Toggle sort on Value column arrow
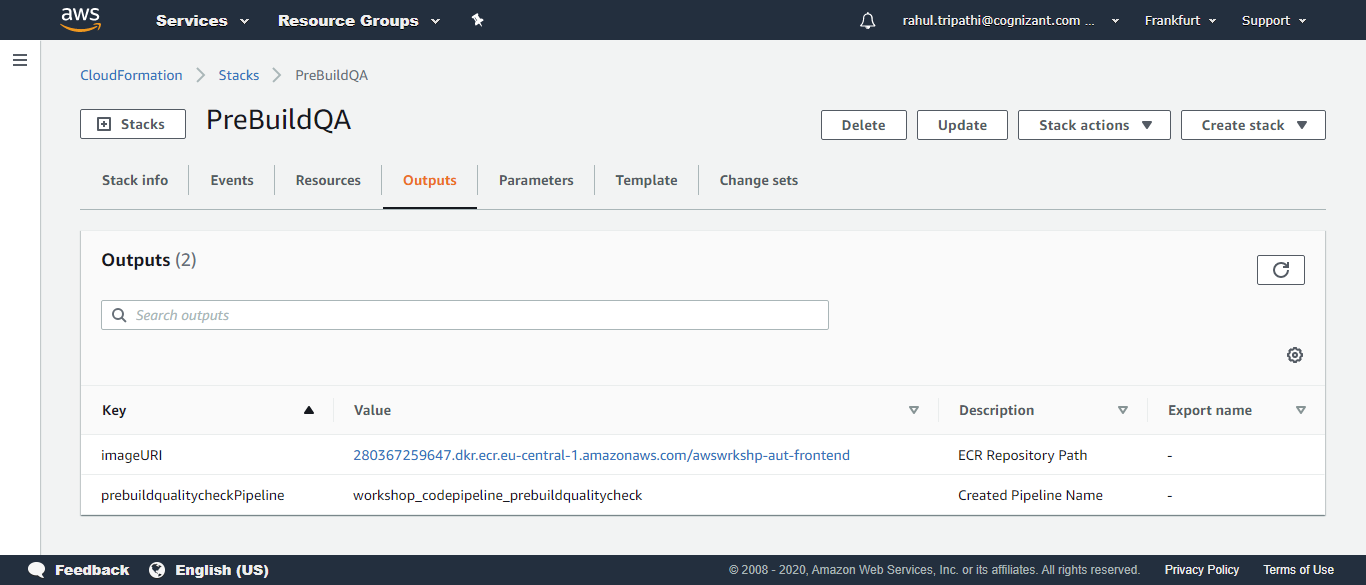 913,410
